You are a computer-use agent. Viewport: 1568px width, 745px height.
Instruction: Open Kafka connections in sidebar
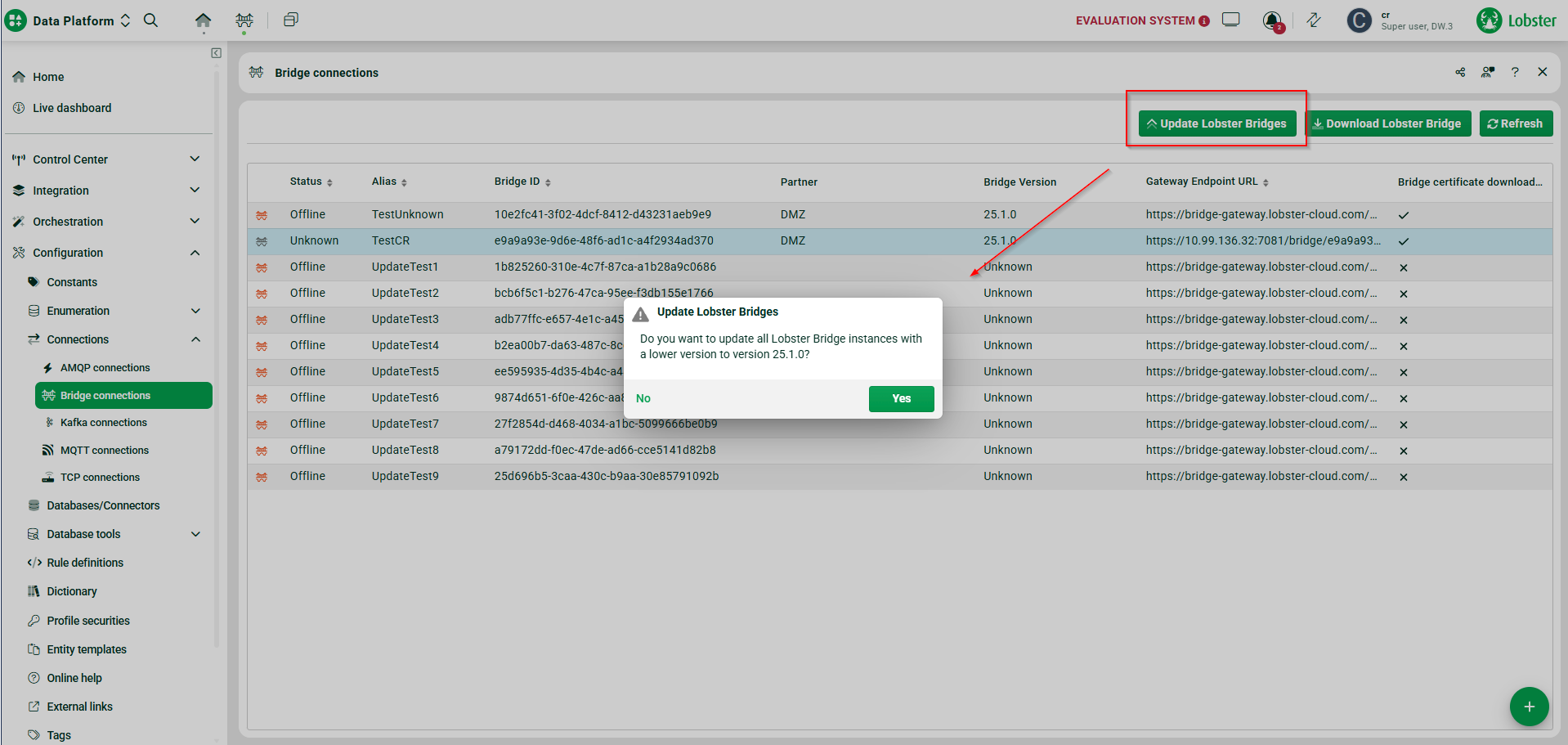103,423
